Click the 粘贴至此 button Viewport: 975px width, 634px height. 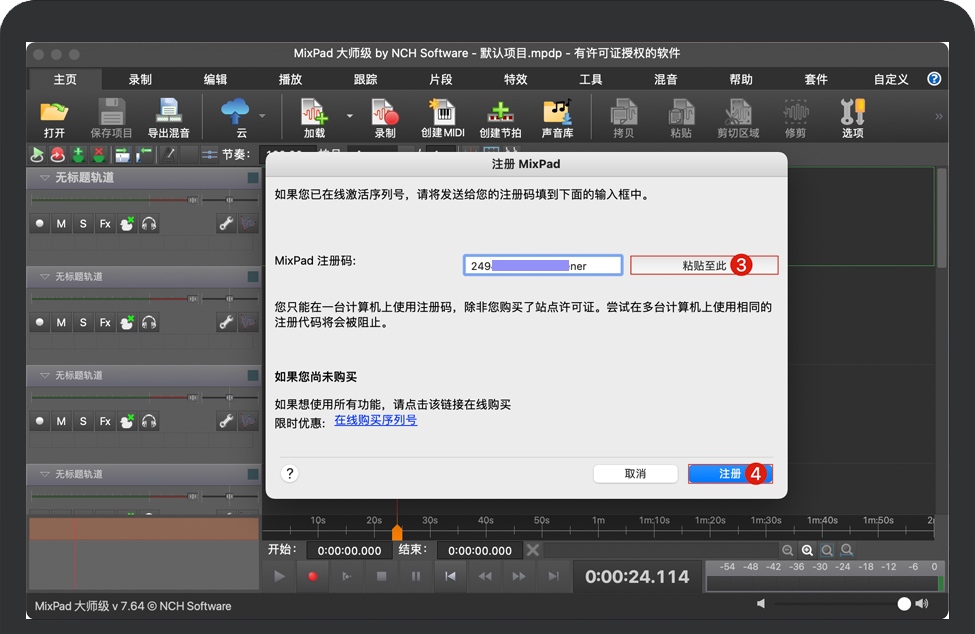coord(704,264)
